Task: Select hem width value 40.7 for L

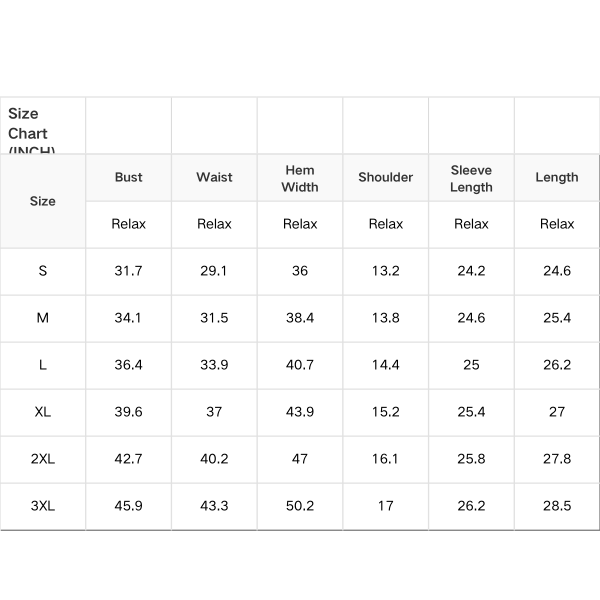Action: 300,365
